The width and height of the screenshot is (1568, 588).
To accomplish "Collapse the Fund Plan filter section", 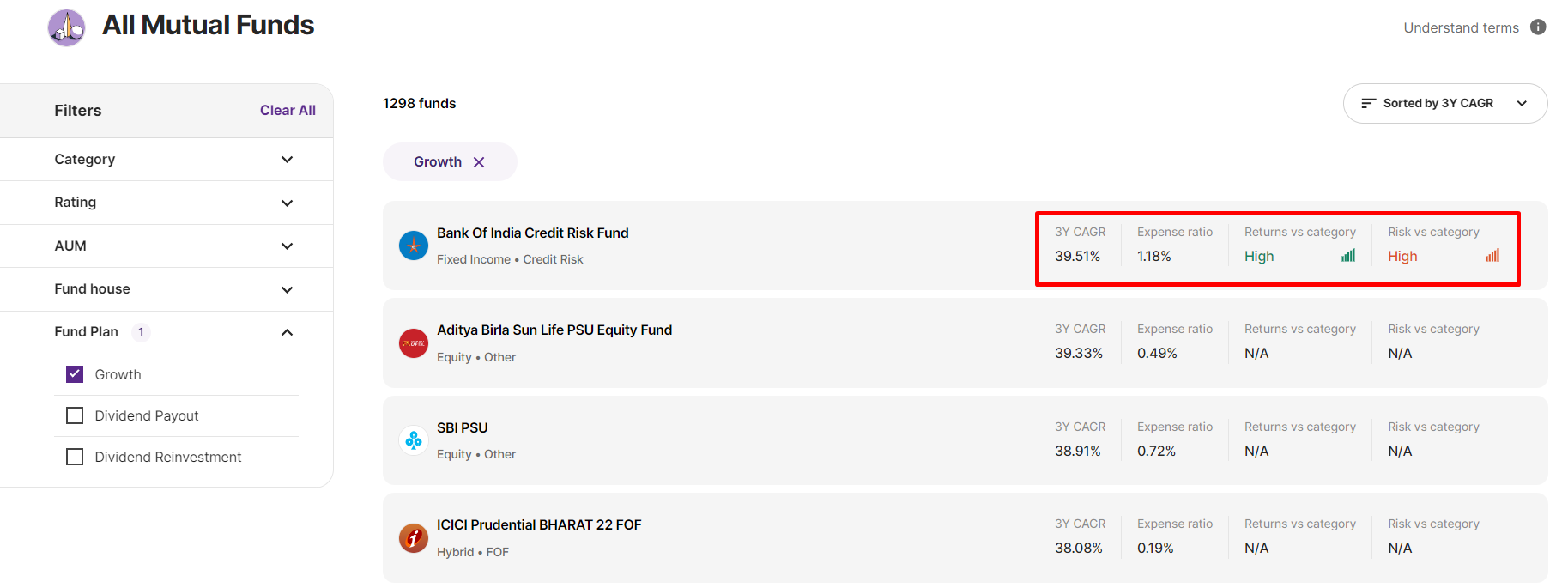I will (287, 332).
